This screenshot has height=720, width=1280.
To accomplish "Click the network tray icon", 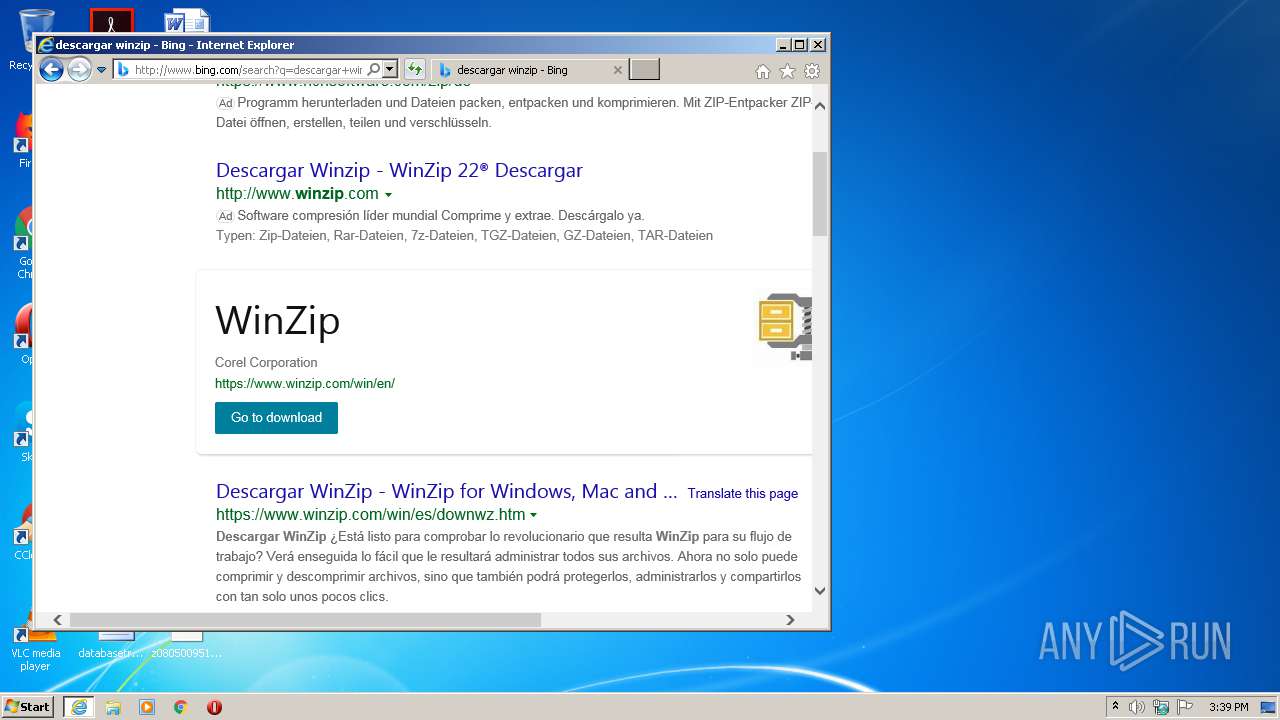I will point(1161,707).
